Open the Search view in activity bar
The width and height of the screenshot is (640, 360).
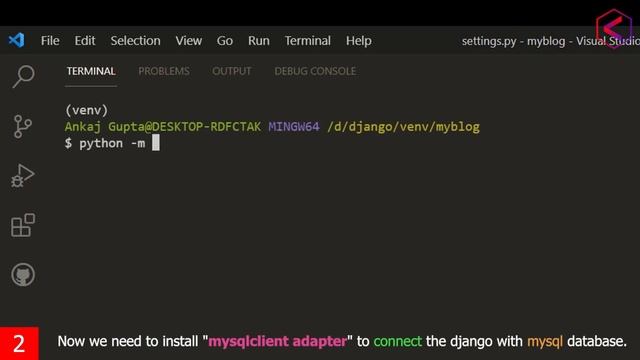23,76
